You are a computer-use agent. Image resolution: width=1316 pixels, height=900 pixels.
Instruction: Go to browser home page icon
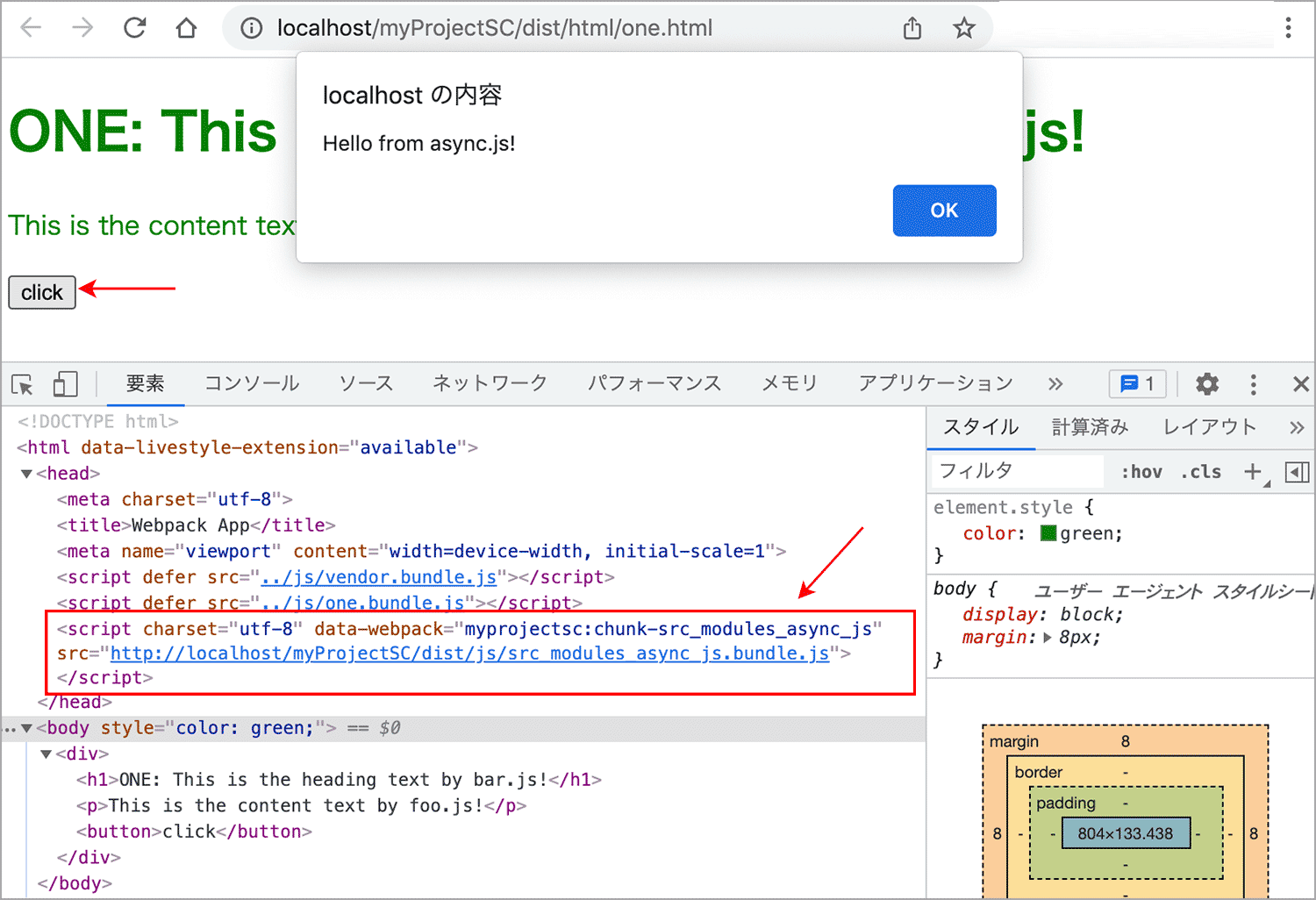pyautogui.click(x=186, y=28)
